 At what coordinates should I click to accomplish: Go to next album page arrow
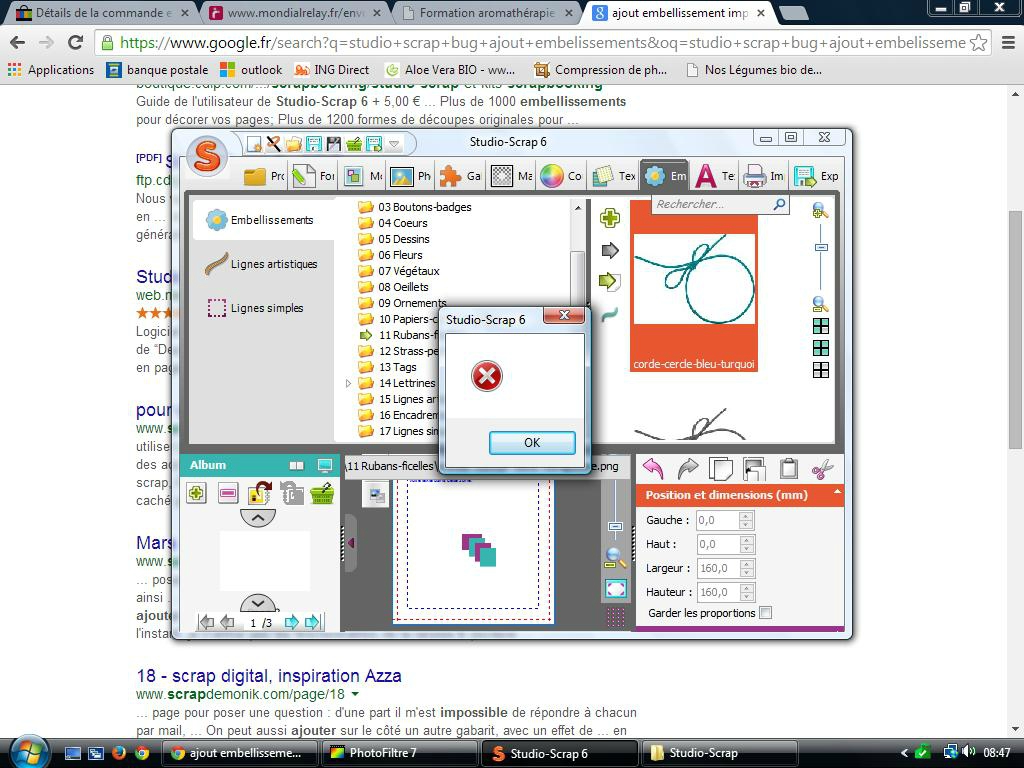[x=292, y=622]
